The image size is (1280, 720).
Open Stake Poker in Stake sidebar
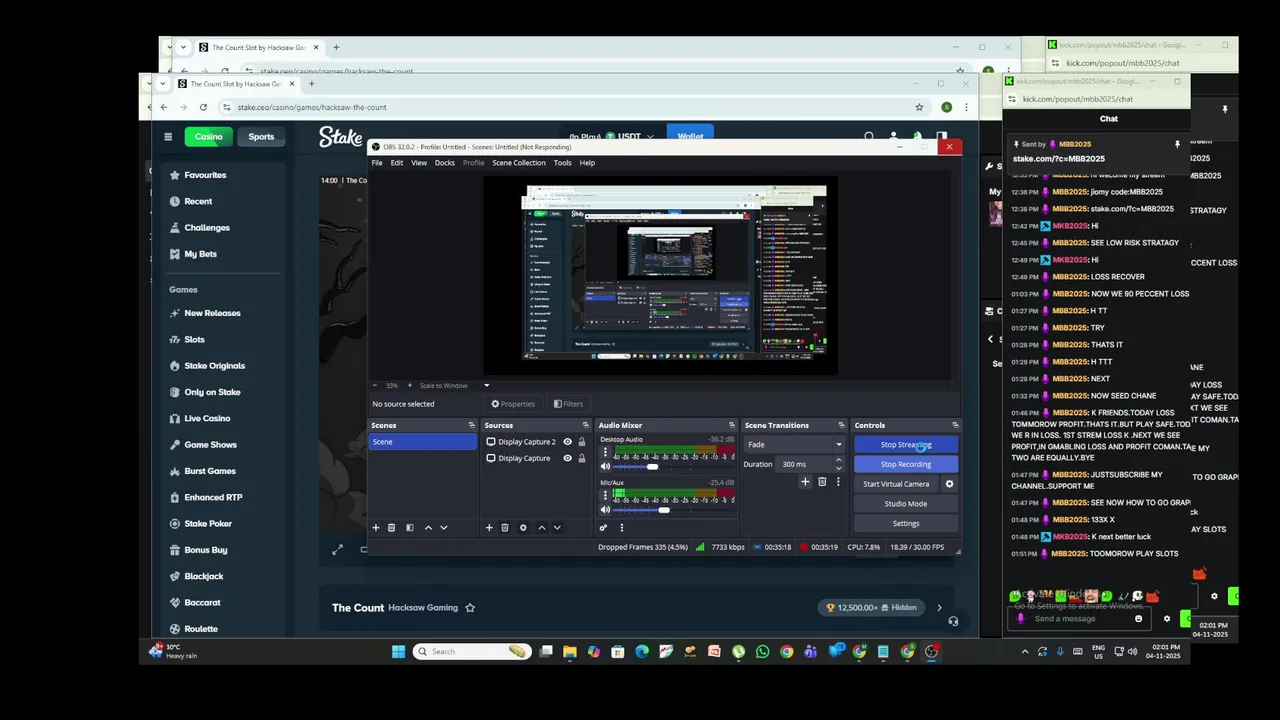(x=208, y=524)
